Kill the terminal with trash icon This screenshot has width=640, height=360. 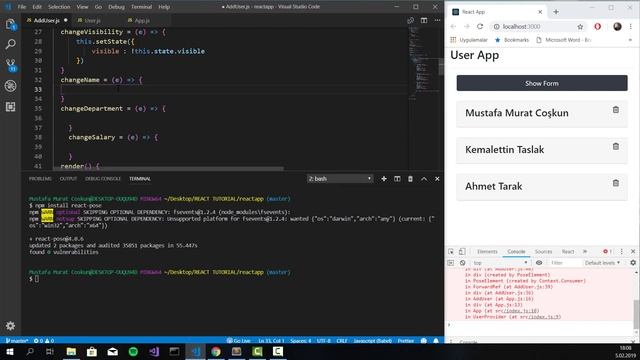[410, 179]
